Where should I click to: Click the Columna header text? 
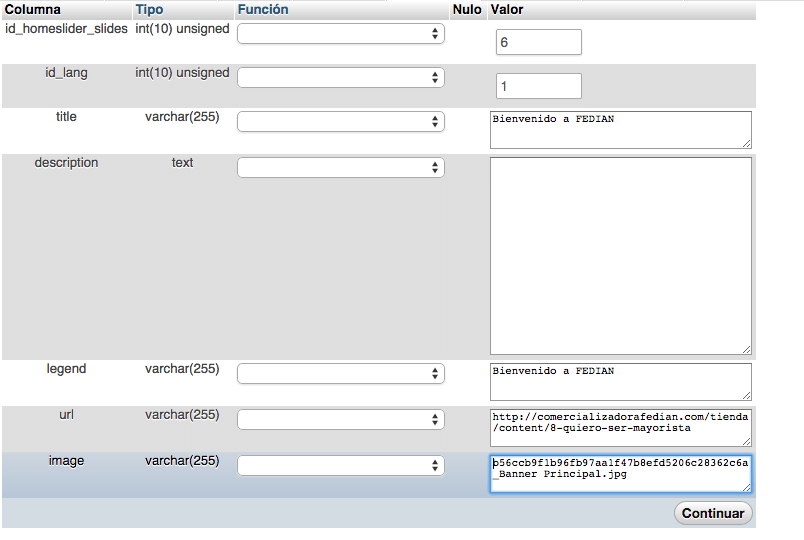(33, 10)
